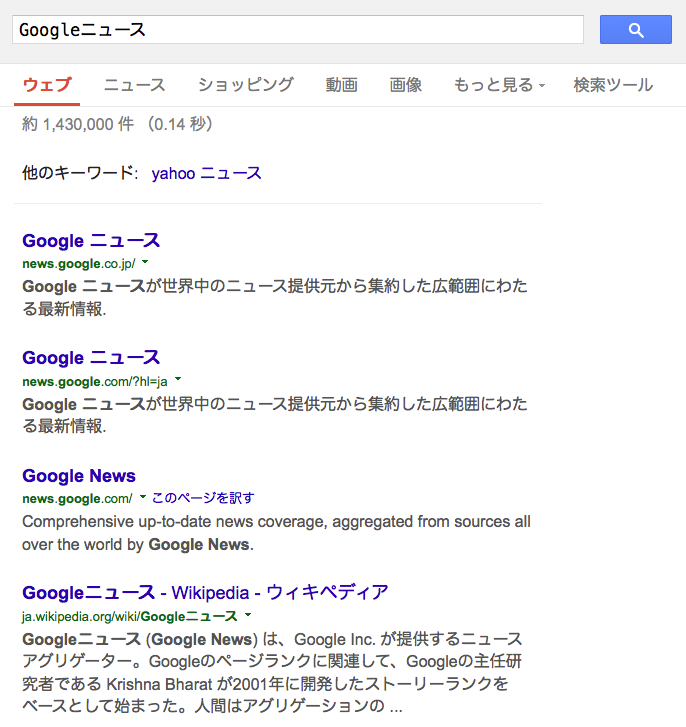This screenshot has width=686, height=727.
Task: Select the ショッピング tab
Action: pos(246,85)
